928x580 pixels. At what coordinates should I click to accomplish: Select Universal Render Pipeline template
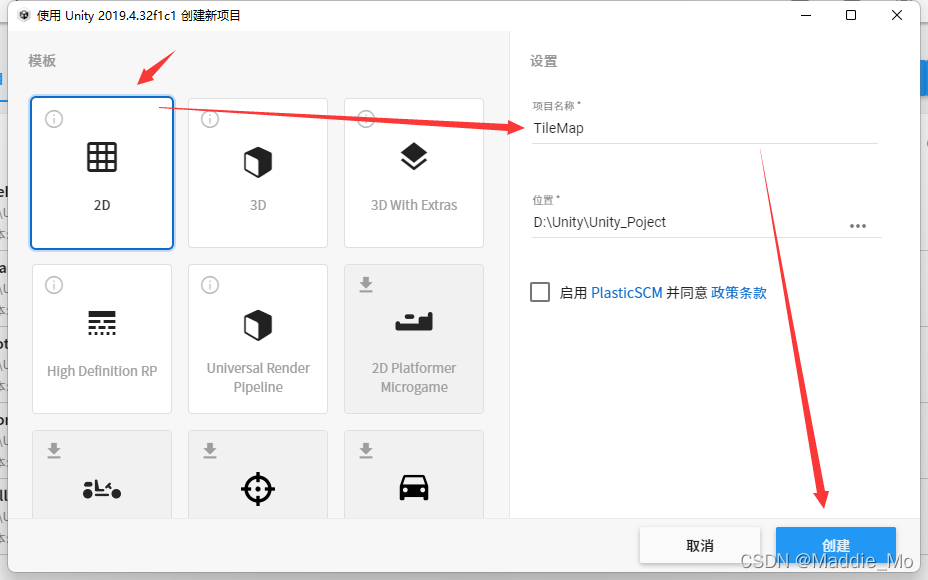[257, 339]
